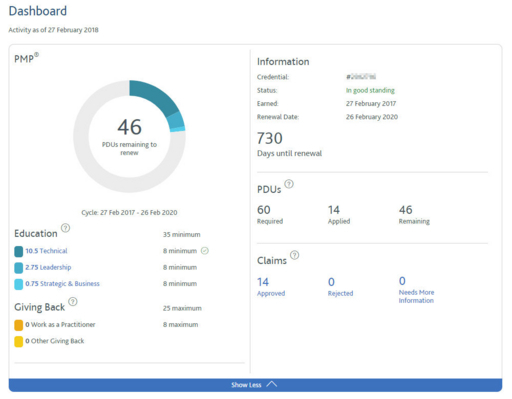View claims that Need More Information
Image resolution: width=512 pixels, height=399 pixels.
pyautogui.click(x=416, y=290)
